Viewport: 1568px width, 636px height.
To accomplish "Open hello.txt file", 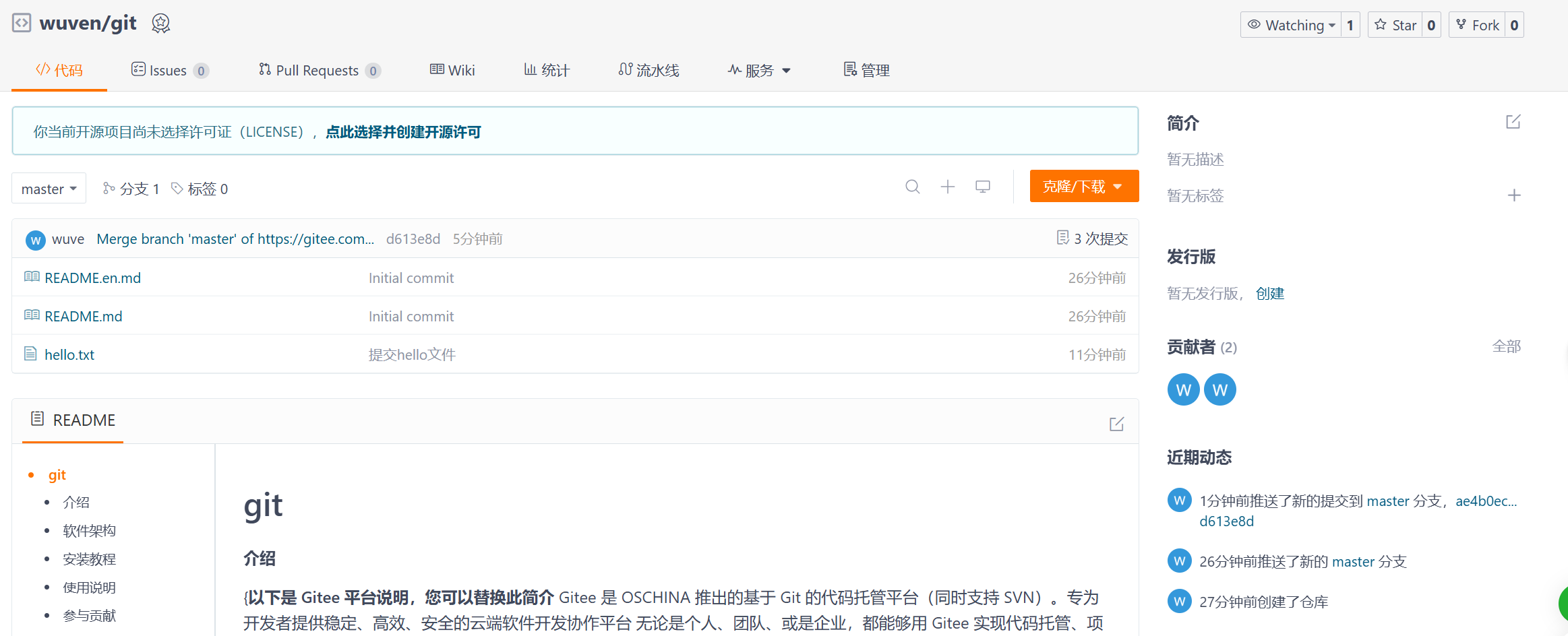I will pyautogui.click(x=69, y=354).
